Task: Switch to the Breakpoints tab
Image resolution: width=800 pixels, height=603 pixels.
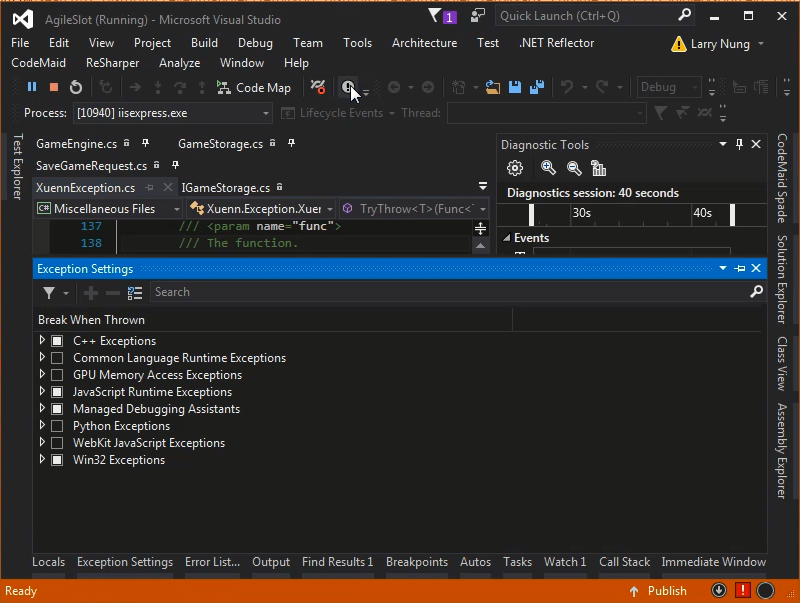Action: pyautogui.click(x=417, y=562)
